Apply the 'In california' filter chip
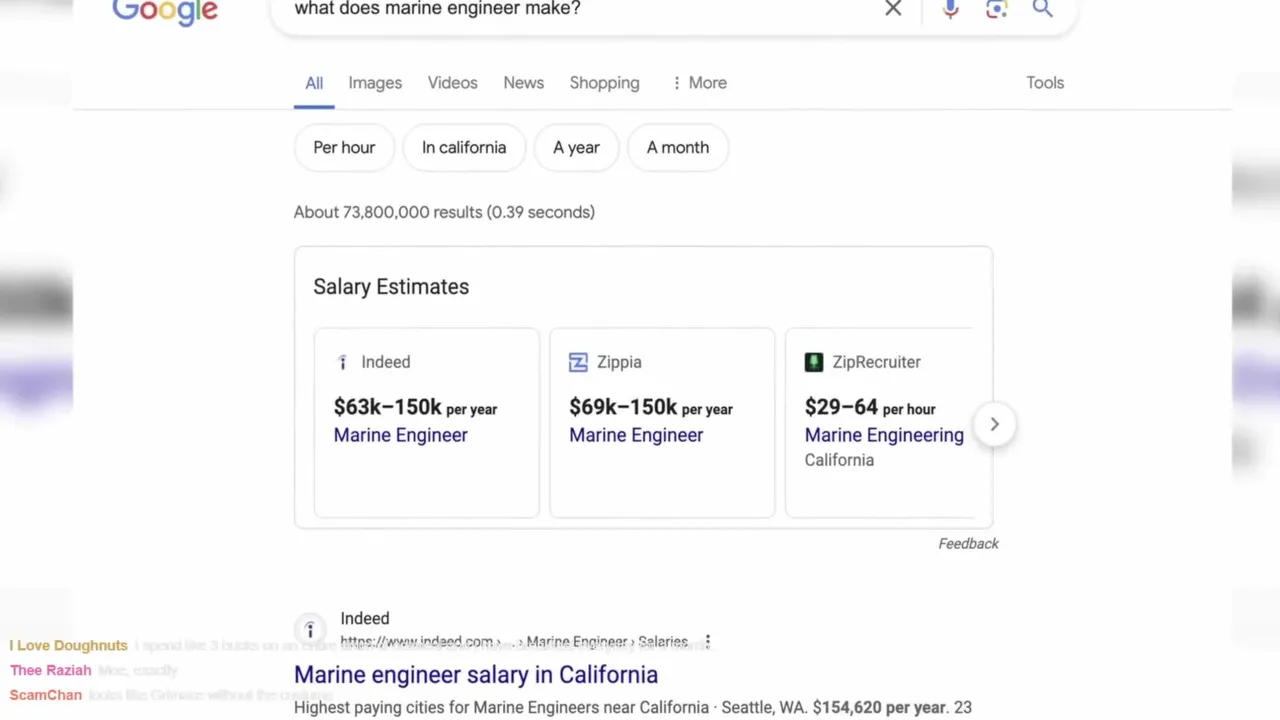1280x720 pixels. [463, 148]
